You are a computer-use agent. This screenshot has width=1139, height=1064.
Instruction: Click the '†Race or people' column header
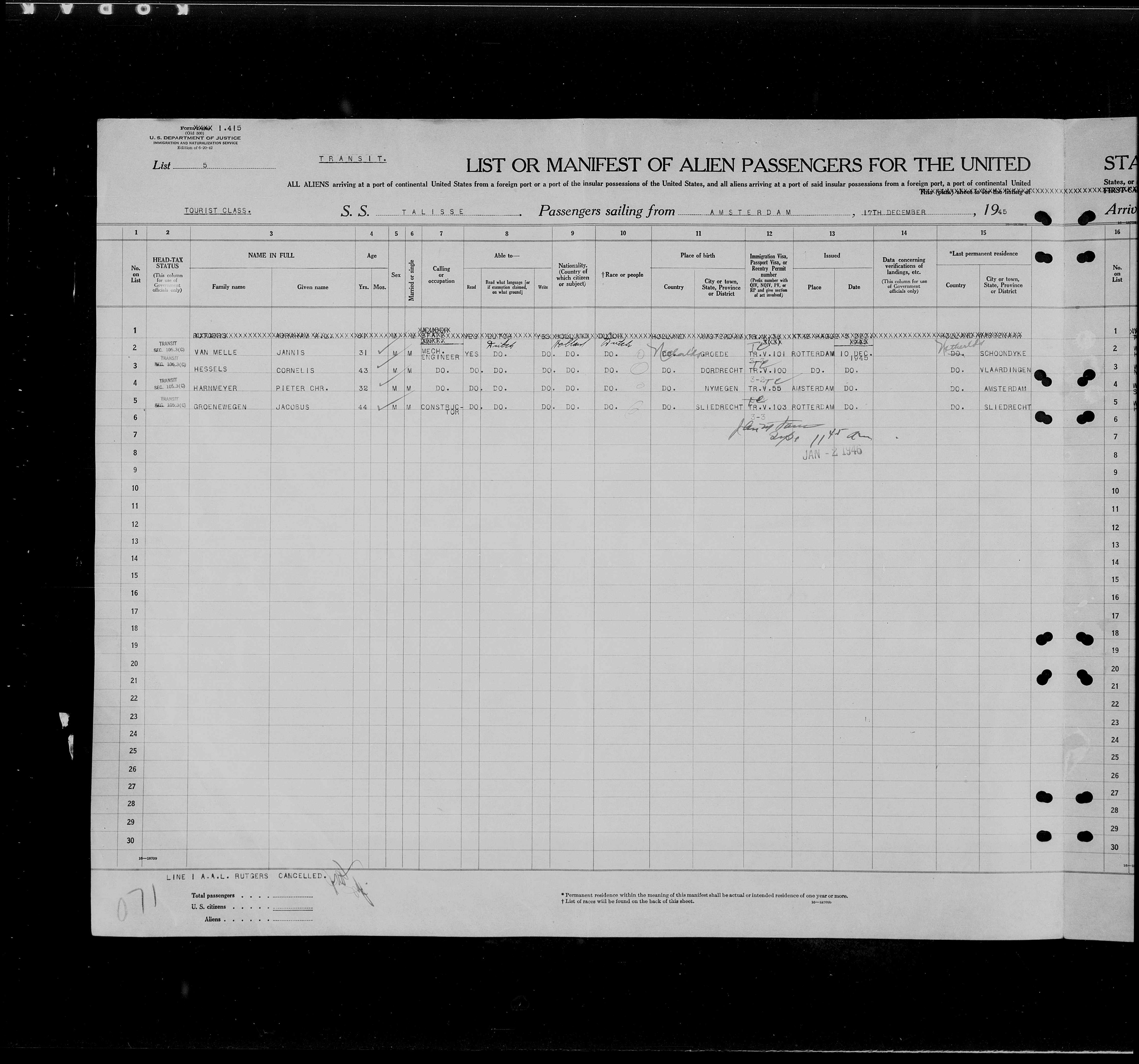tap(622, 275)
